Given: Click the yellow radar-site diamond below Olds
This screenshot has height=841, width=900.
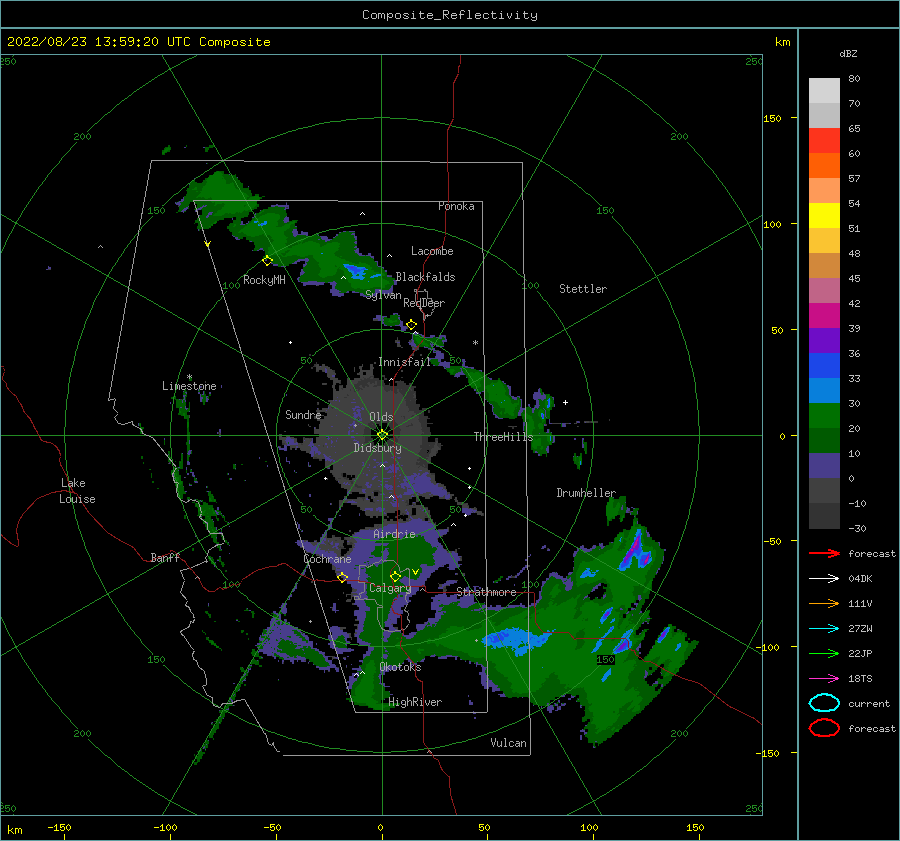Looking at the screenshot, I should tap(382, 435).
